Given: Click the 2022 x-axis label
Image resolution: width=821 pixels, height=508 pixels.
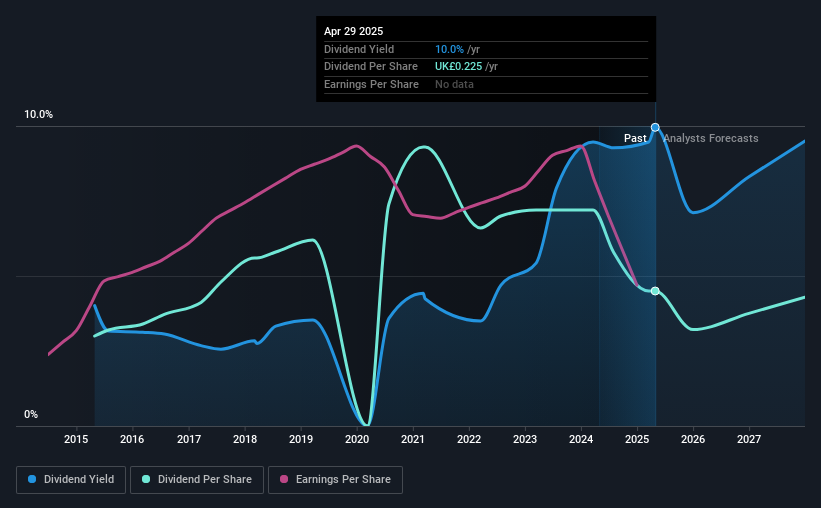Looking at the screenshot, I should coord(469,439).
